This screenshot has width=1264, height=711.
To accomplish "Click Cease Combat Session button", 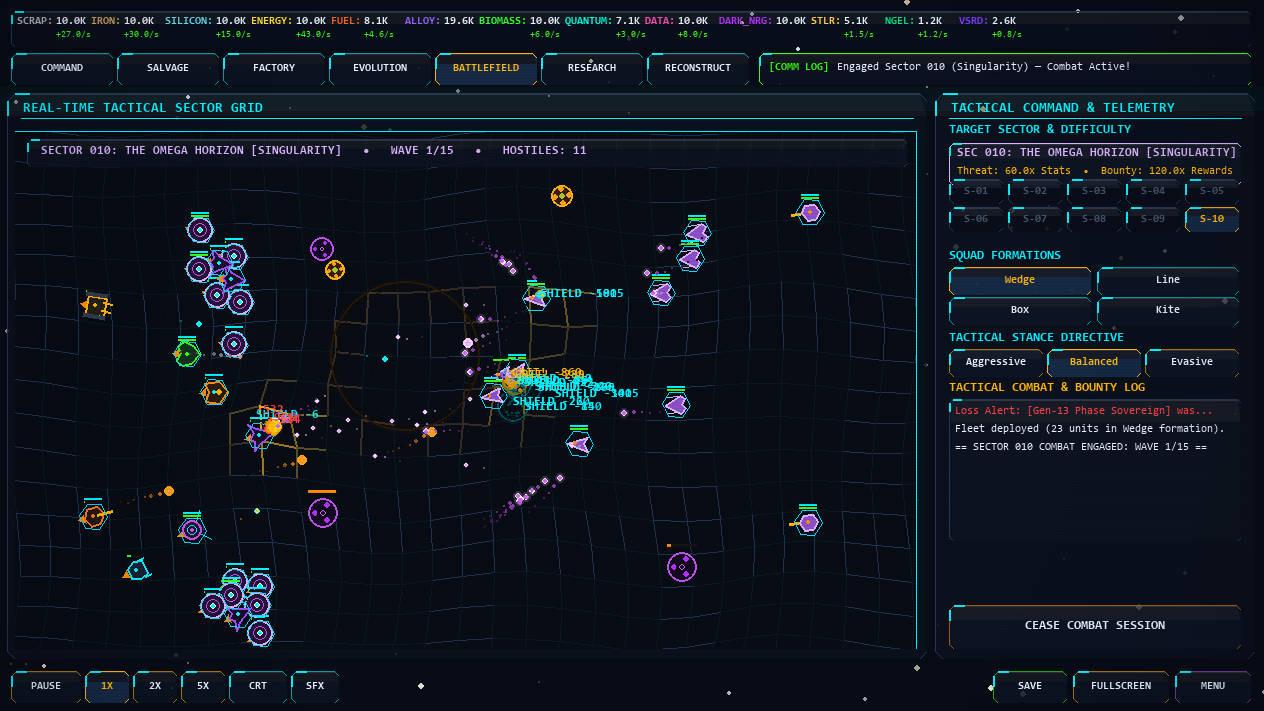I will (1095, 626).
